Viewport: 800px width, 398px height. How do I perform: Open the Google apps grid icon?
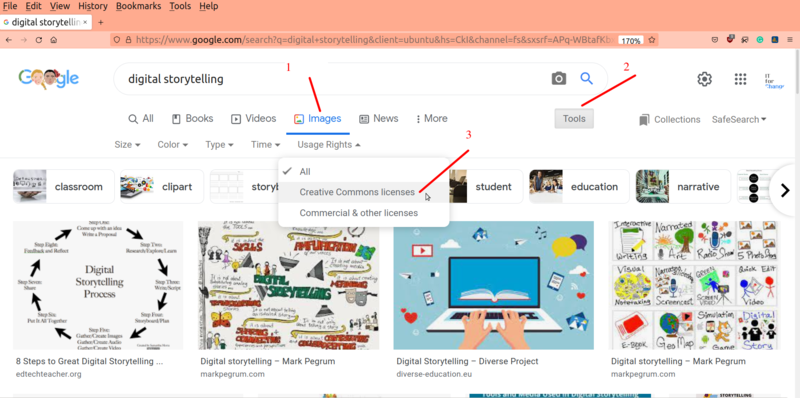pos(740,79)
